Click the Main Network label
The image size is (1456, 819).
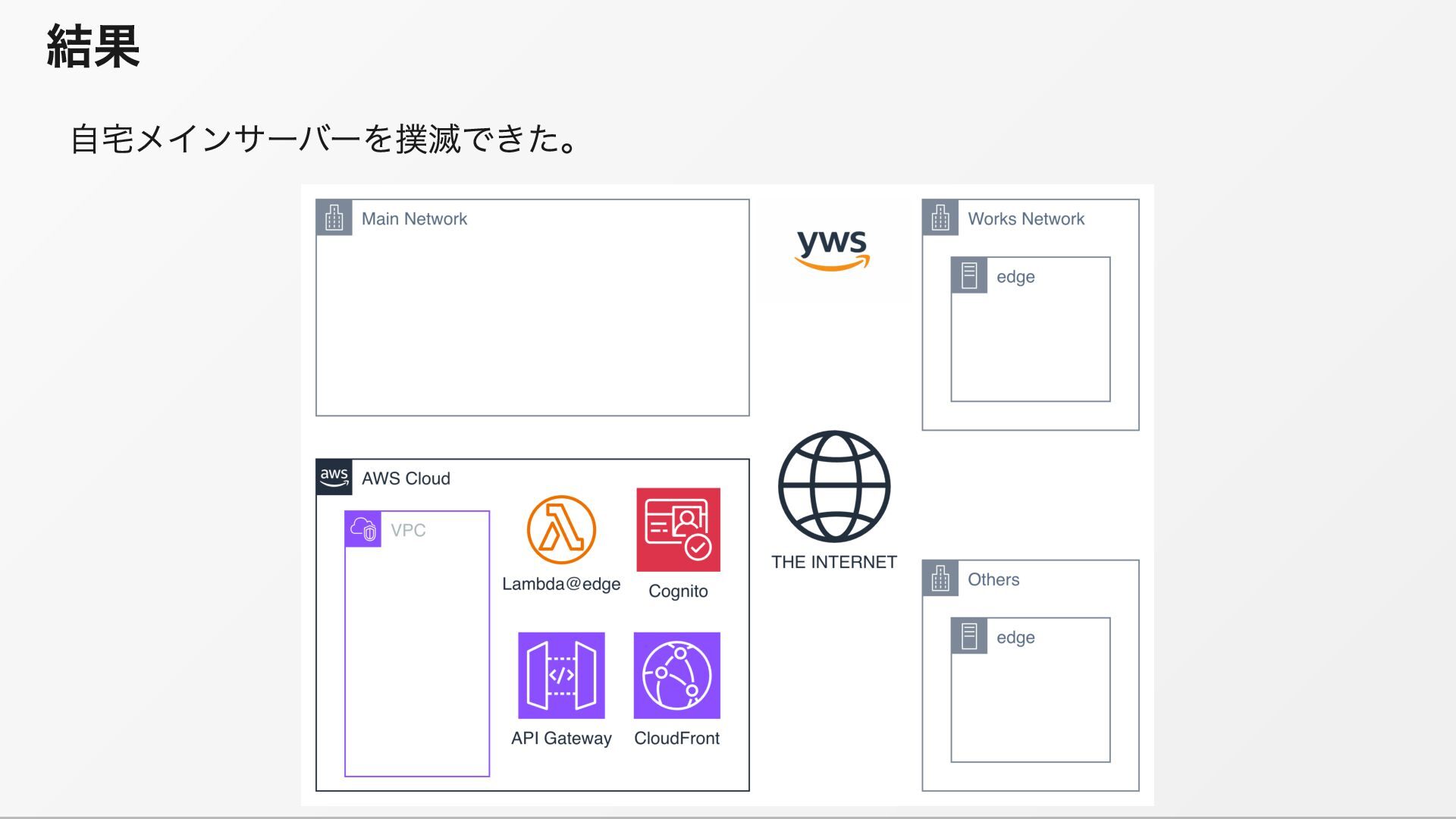(414, 219)
